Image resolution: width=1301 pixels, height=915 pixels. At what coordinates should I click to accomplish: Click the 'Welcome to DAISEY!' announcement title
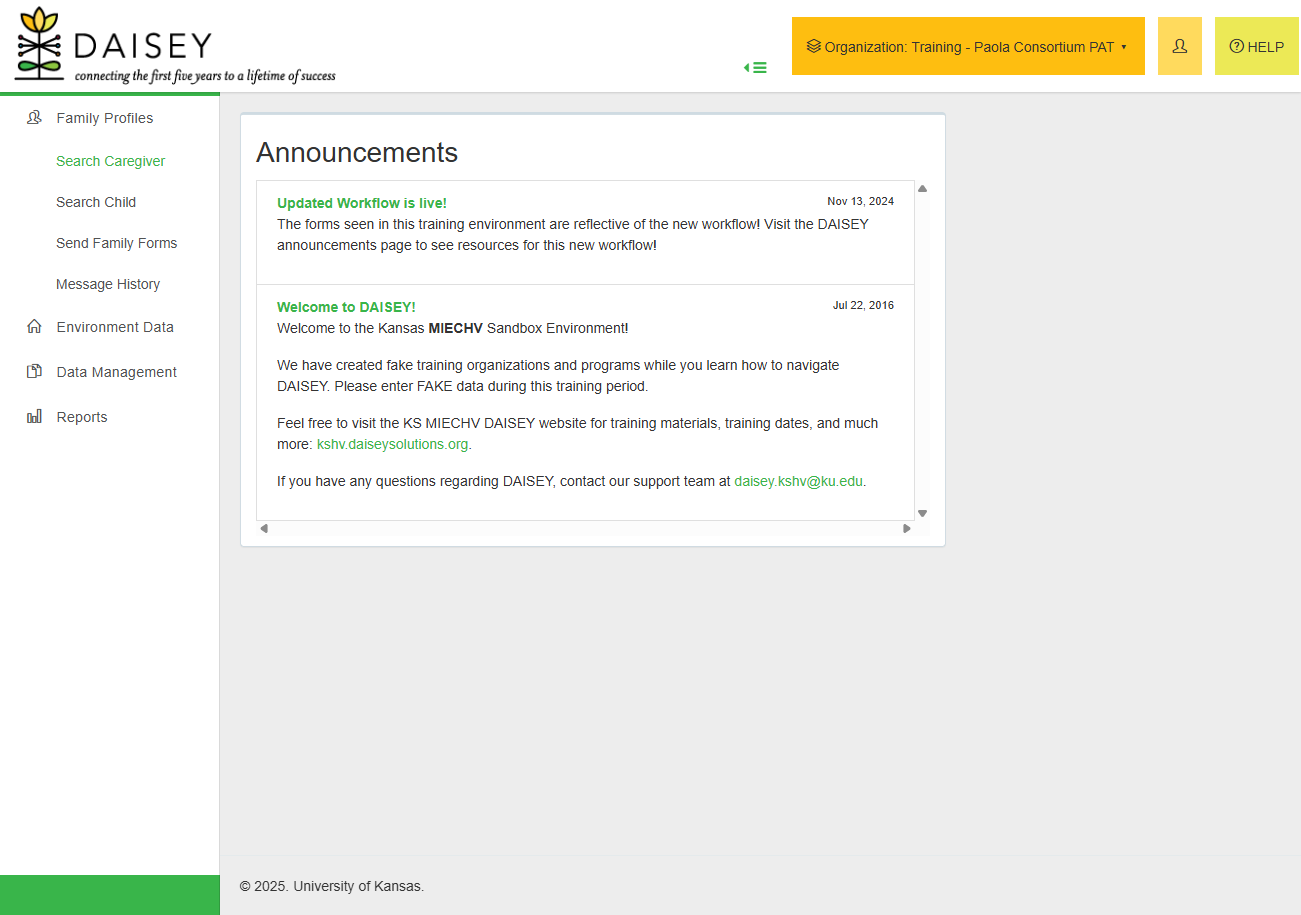(x=346, y=307)
